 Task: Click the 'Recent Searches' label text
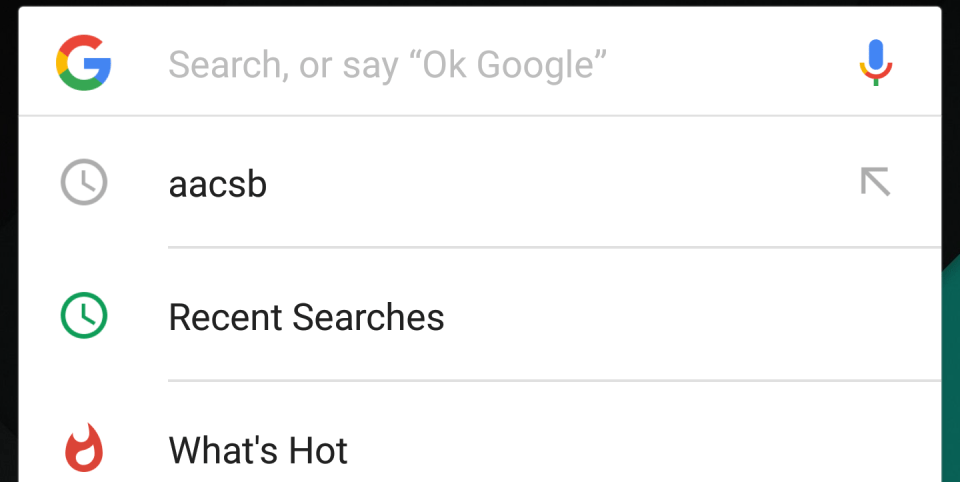click(x=306, y=318)
